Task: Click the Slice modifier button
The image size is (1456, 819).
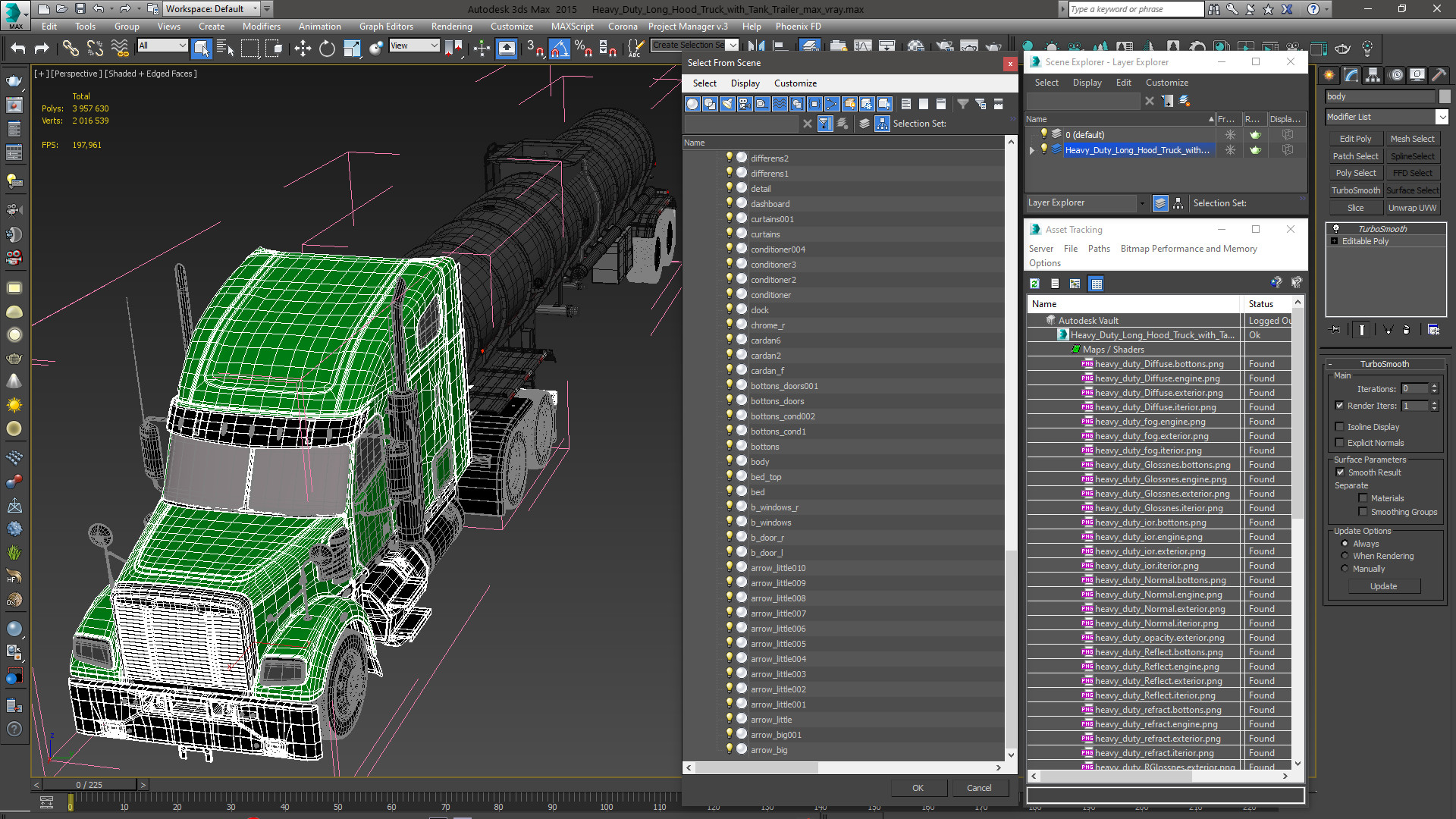Action: coord(1355,208)
